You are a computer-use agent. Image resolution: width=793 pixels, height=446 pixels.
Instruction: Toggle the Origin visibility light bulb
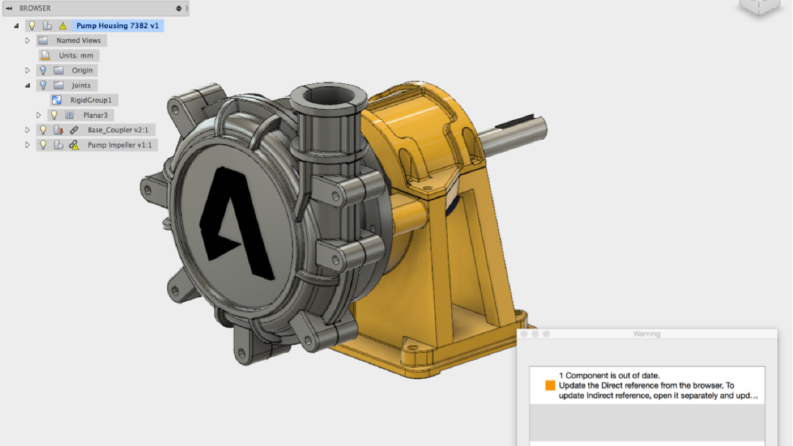43,70
